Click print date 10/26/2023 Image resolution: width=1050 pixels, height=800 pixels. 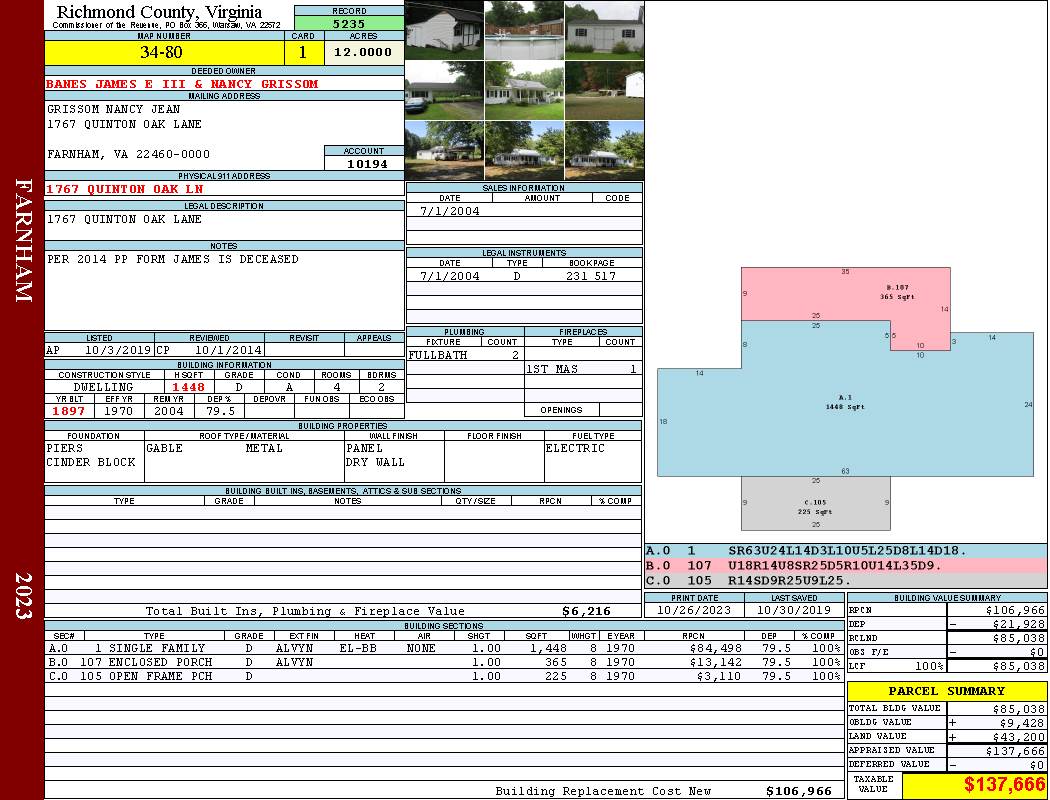pyautogui.click(x=694, y=611)
